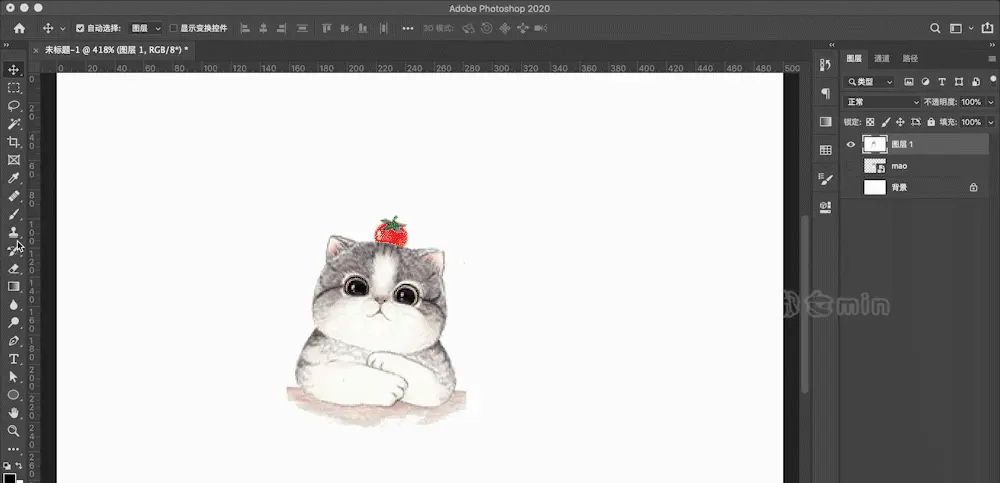
Task: Open the Layers panel menu
Action: tap(991, 59)
